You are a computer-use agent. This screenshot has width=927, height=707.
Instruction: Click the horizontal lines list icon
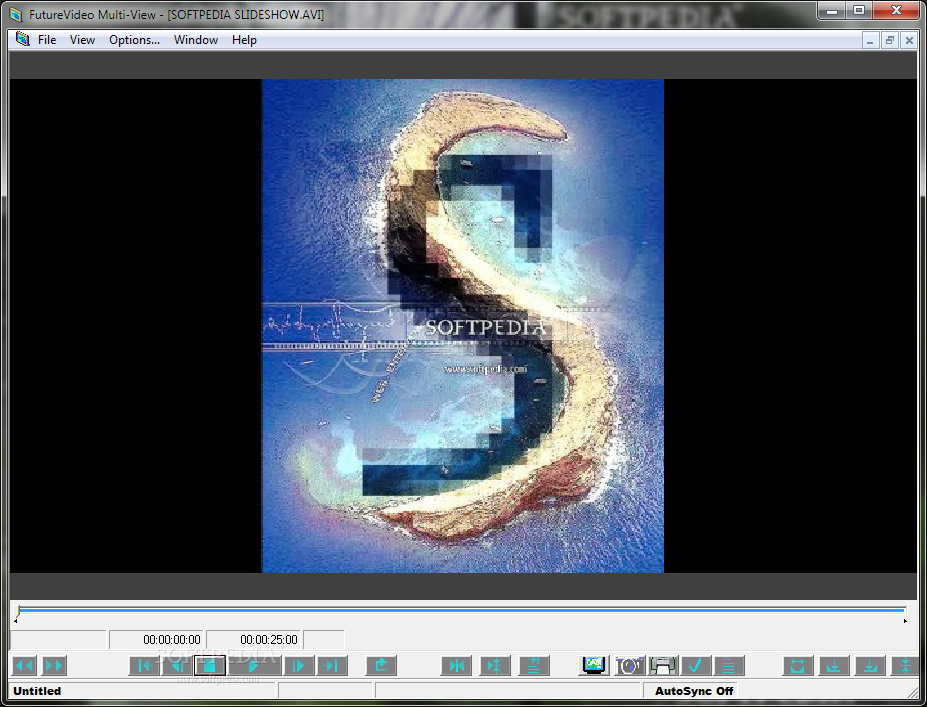[729, 666]
